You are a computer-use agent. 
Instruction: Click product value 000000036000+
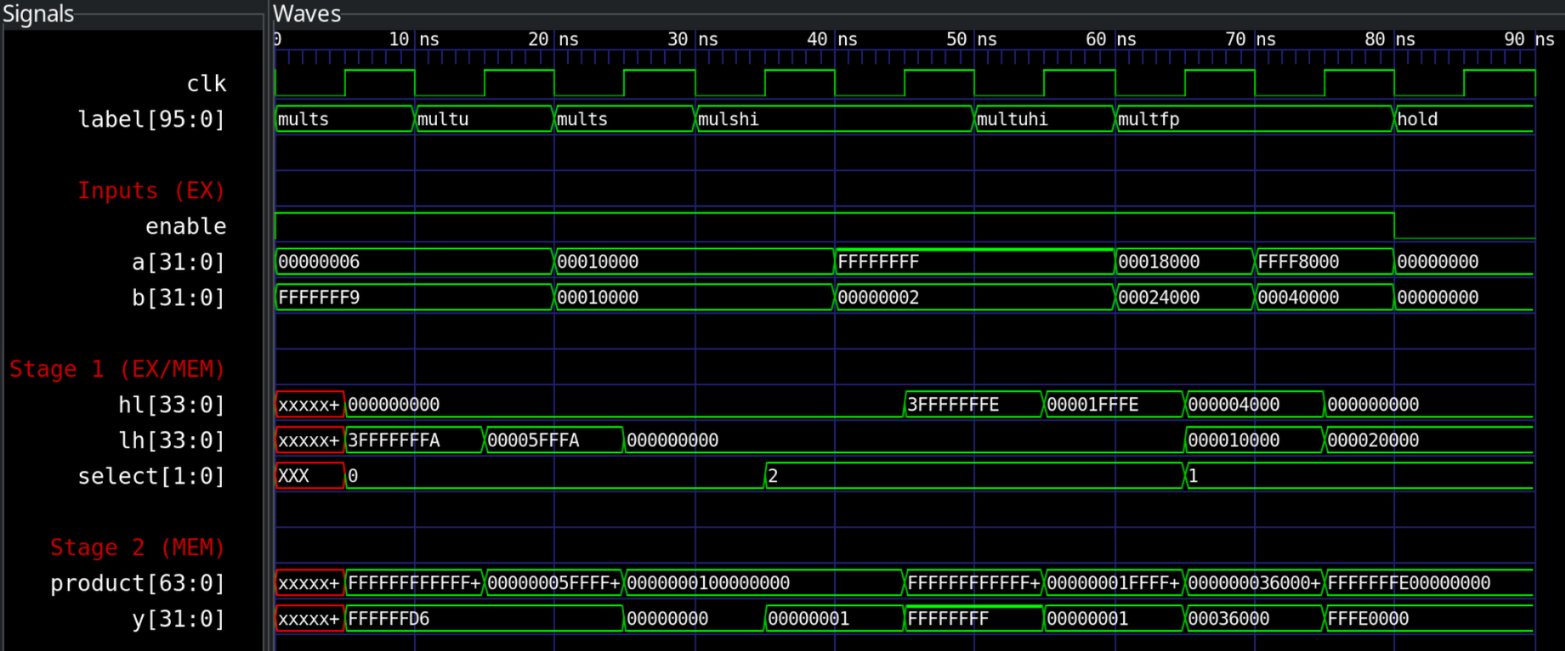[x=1254, y=583]
